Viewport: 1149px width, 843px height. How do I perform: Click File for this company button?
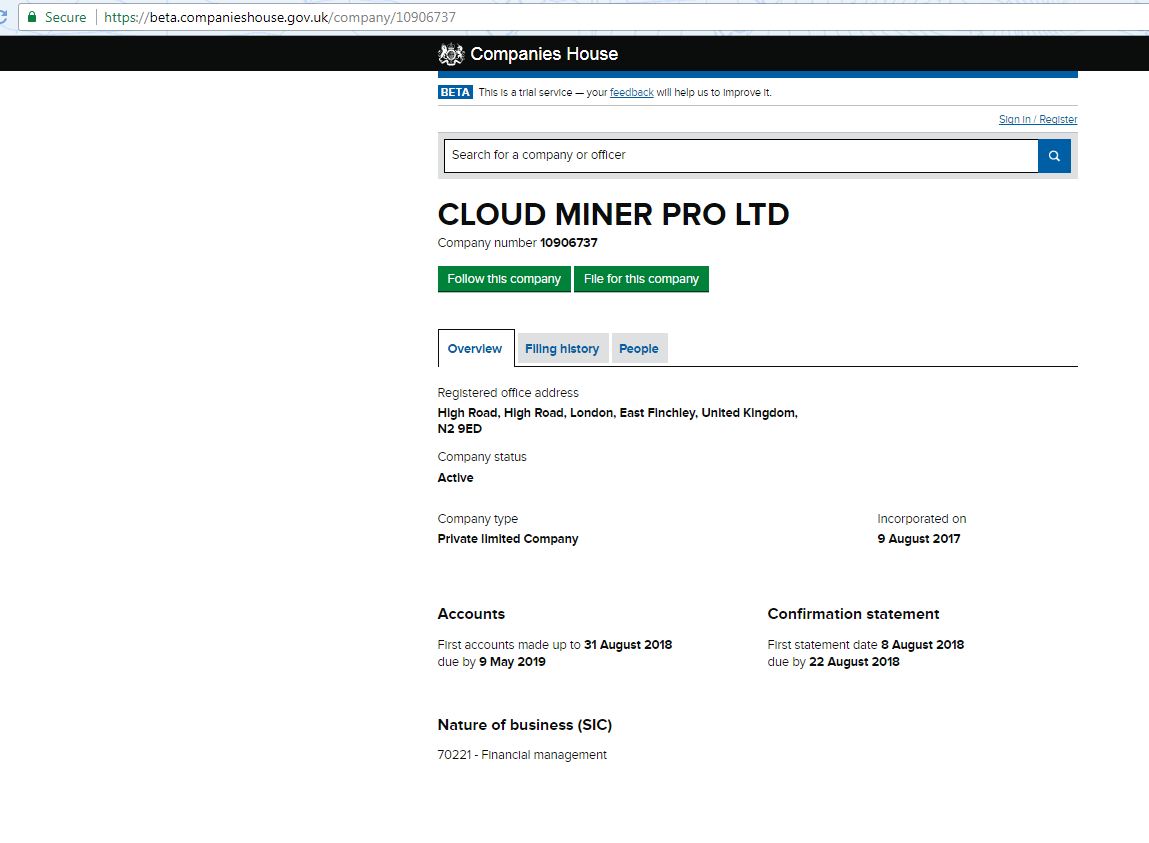pyautogui.click(x=641, y=279)
